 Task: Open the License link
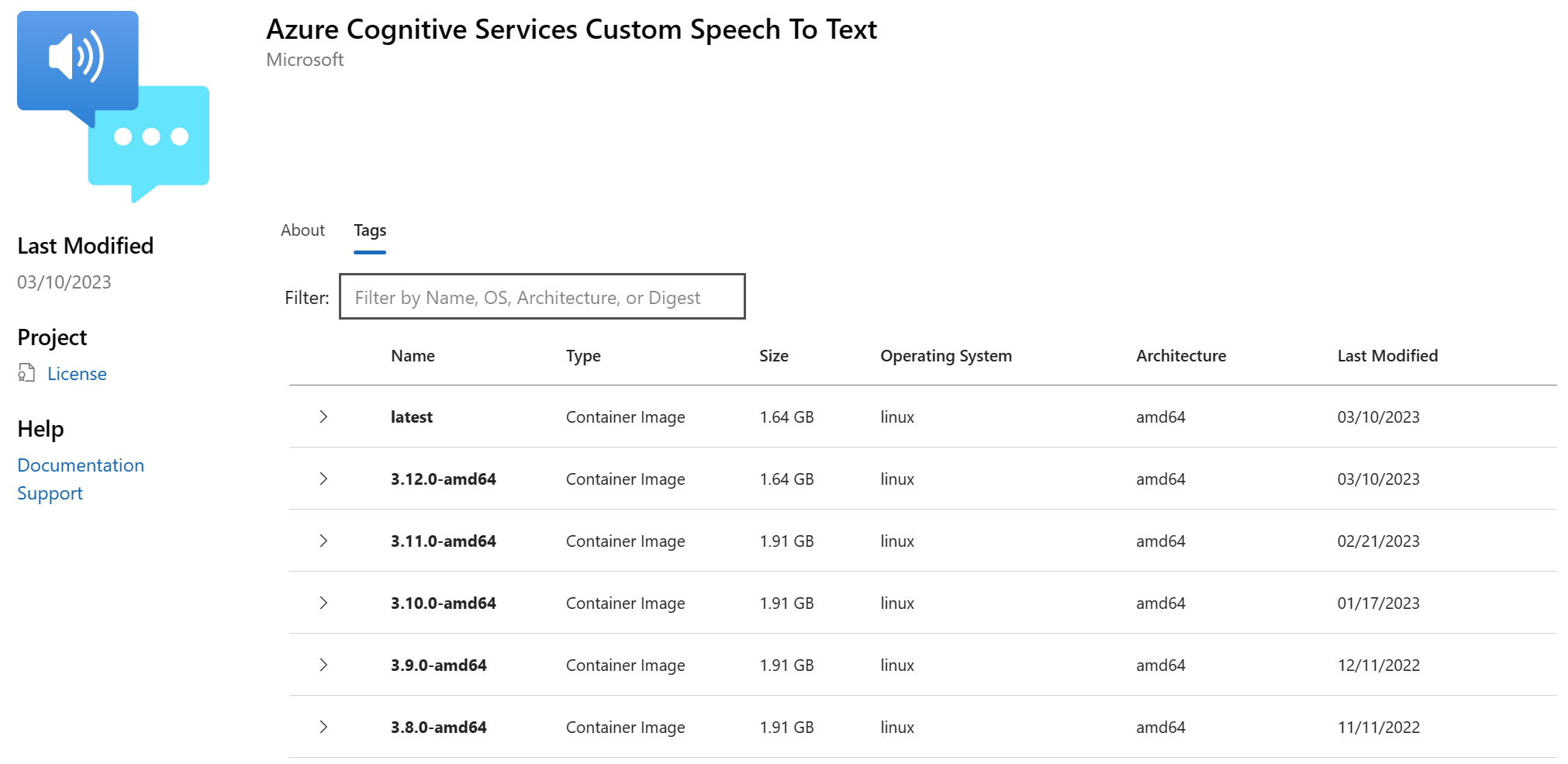coord(77,373)
